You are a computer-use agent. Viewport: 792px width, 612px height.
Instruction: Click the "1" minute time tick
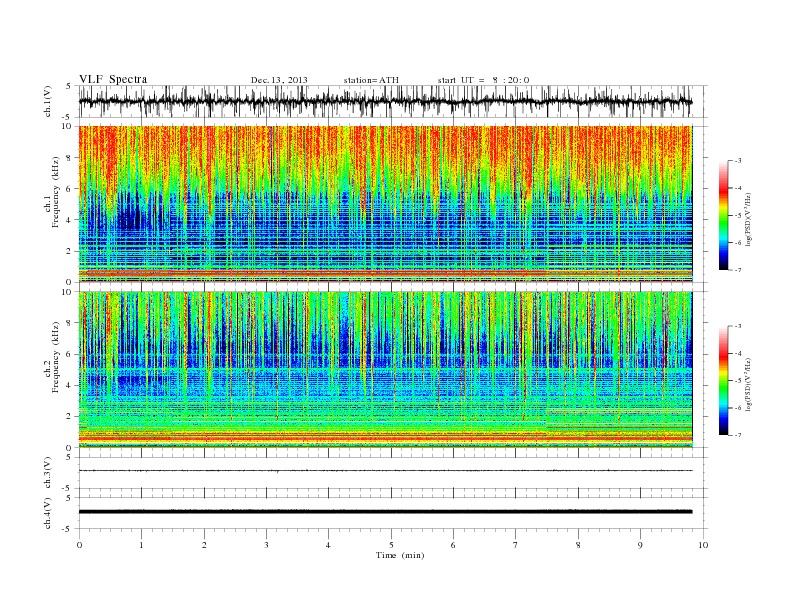coord(141,545)
